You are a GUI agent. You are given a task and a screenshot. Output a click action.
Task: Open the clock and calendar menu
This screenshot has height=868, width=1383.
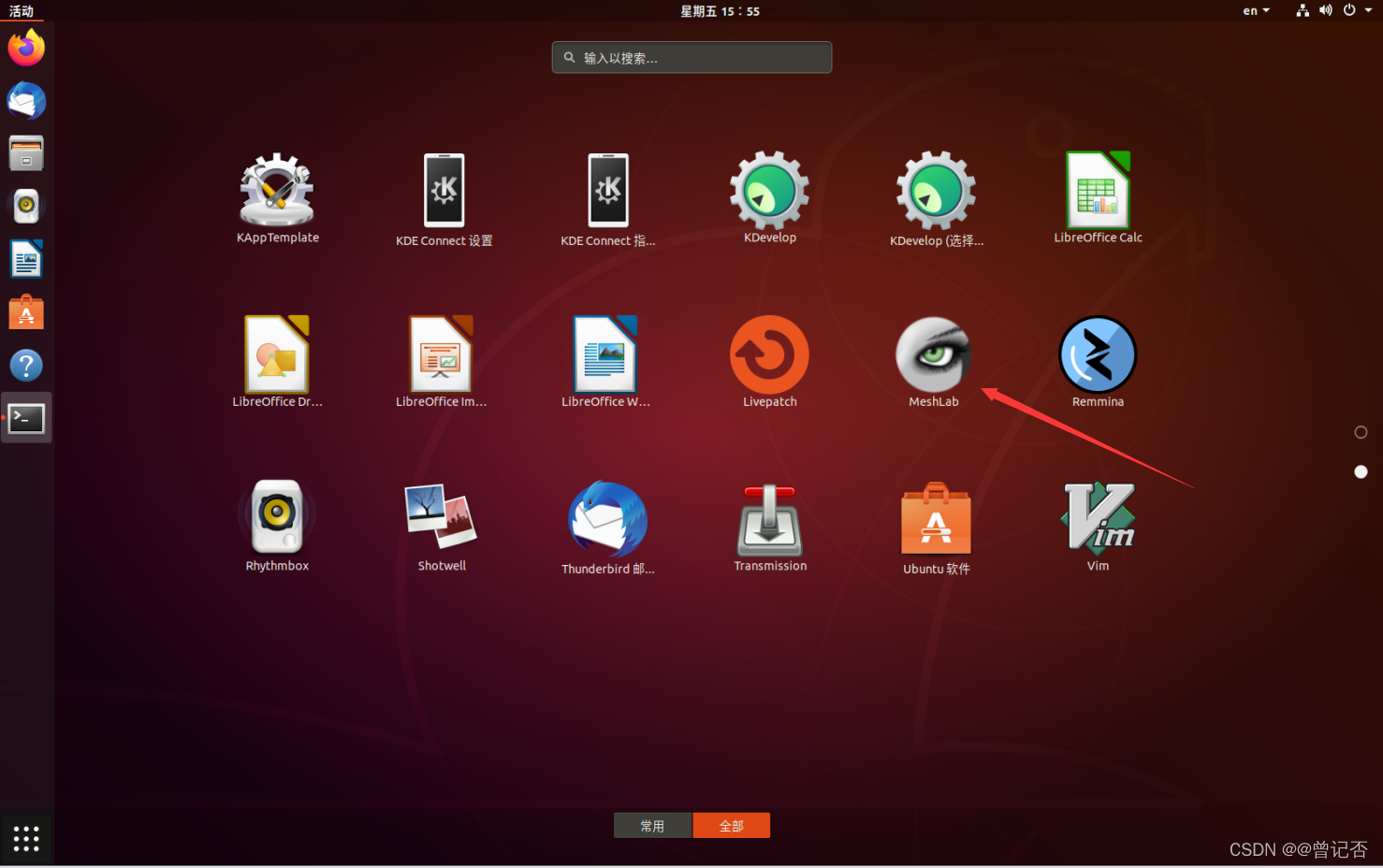[x=720, y=11]
